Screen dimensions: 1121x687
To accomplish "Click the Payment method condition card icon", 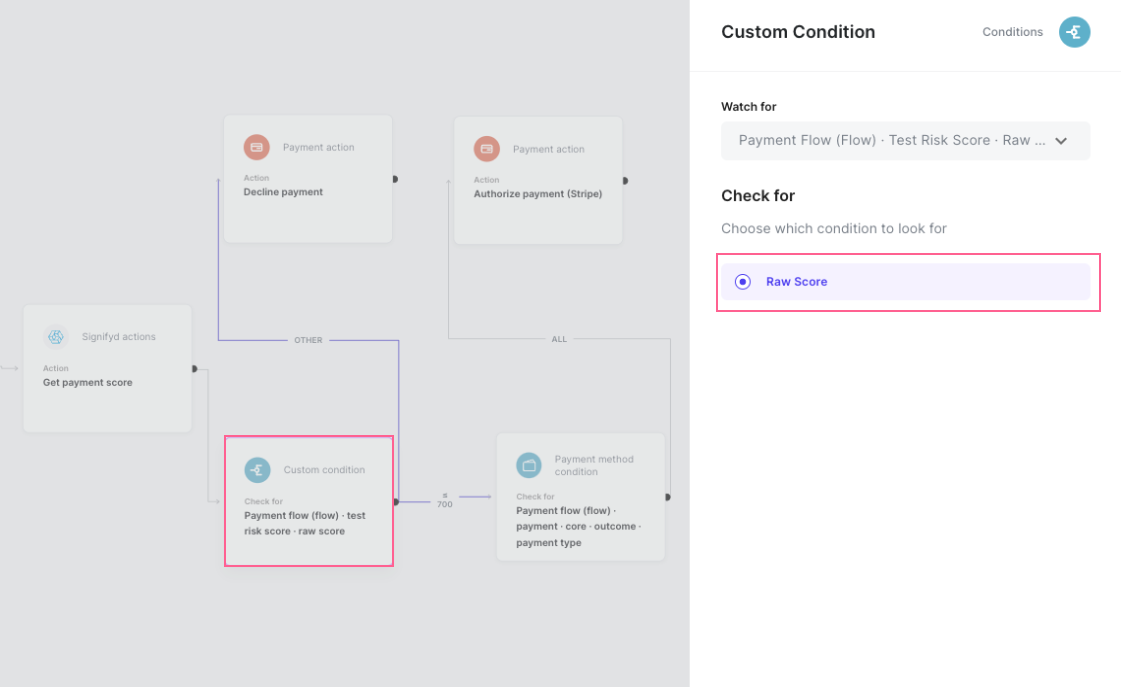I will pyautogui.click(x=529, y=464).
